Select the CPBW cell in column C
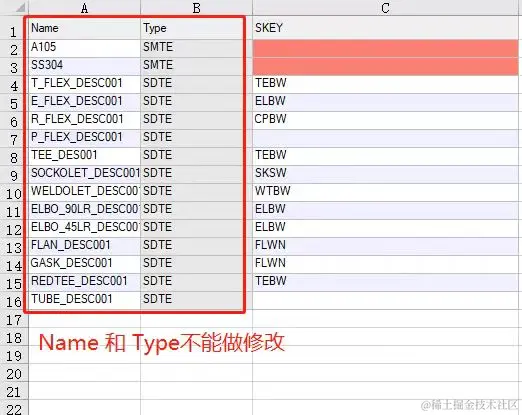 (386, 120)
